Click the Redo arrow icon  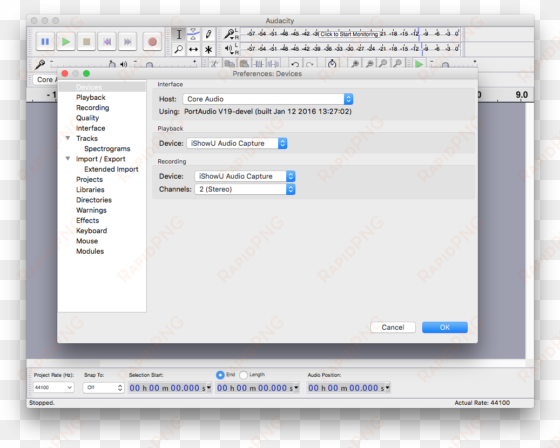point(310,65)
